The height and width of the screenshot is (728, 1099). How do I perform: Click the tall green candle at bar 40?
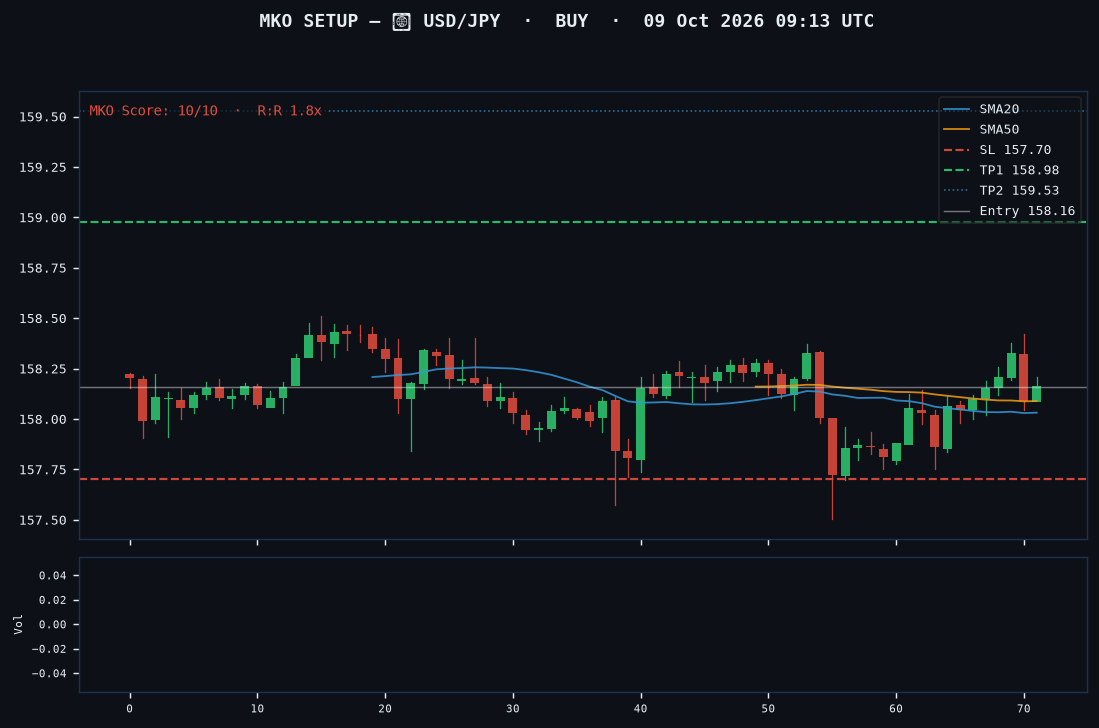coord(641,424)
